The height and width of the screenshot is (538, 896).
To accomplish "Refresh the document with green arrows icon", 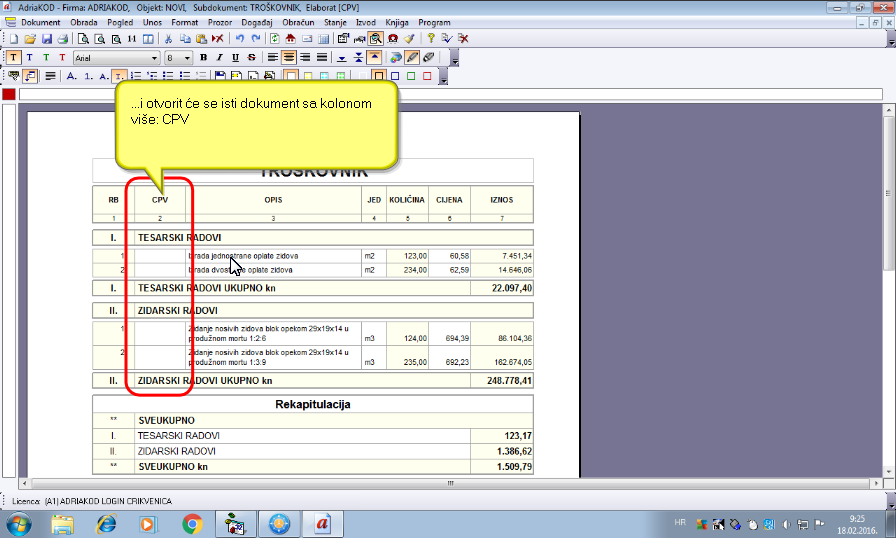I will (275, 39).
